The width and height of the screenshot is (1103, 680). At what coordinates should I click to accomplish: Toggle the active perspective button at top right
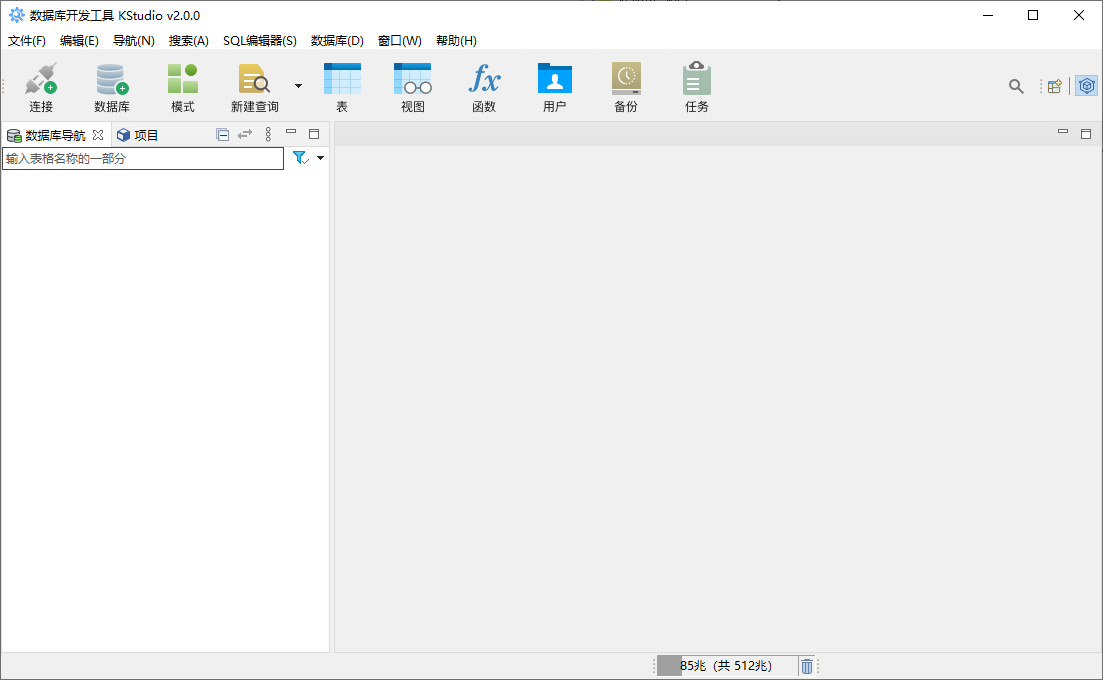pos(1086,86)
